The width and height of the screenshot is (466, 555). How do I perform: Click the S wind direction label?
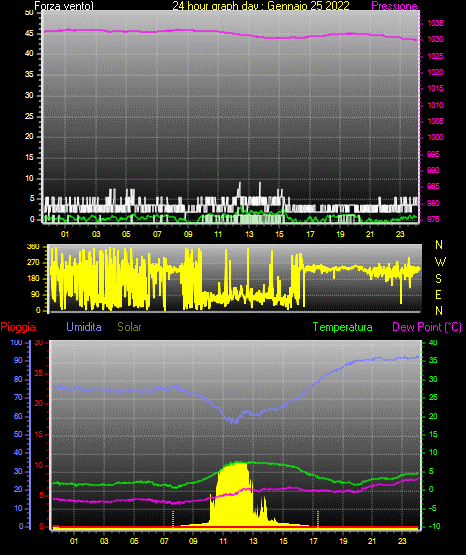(438, 279)
